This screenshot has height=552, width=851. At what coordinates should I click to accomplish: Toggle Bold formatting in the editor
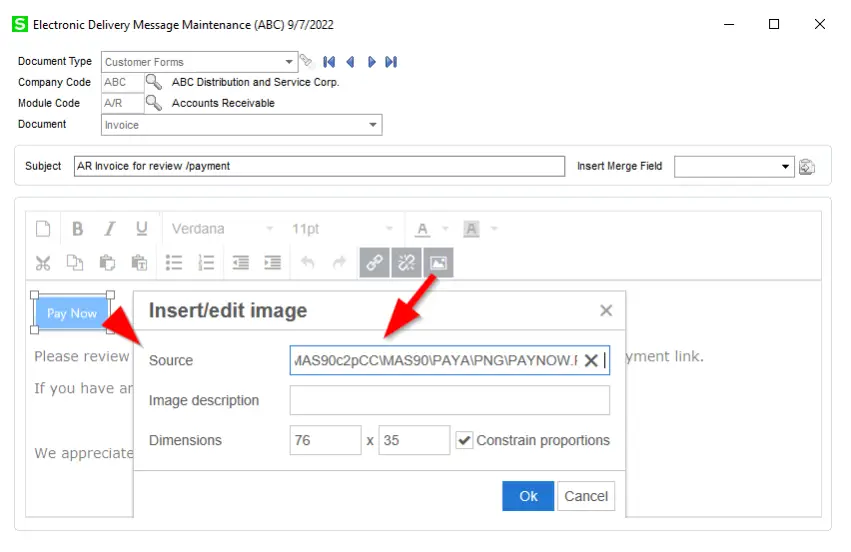(x=77, y=229)
